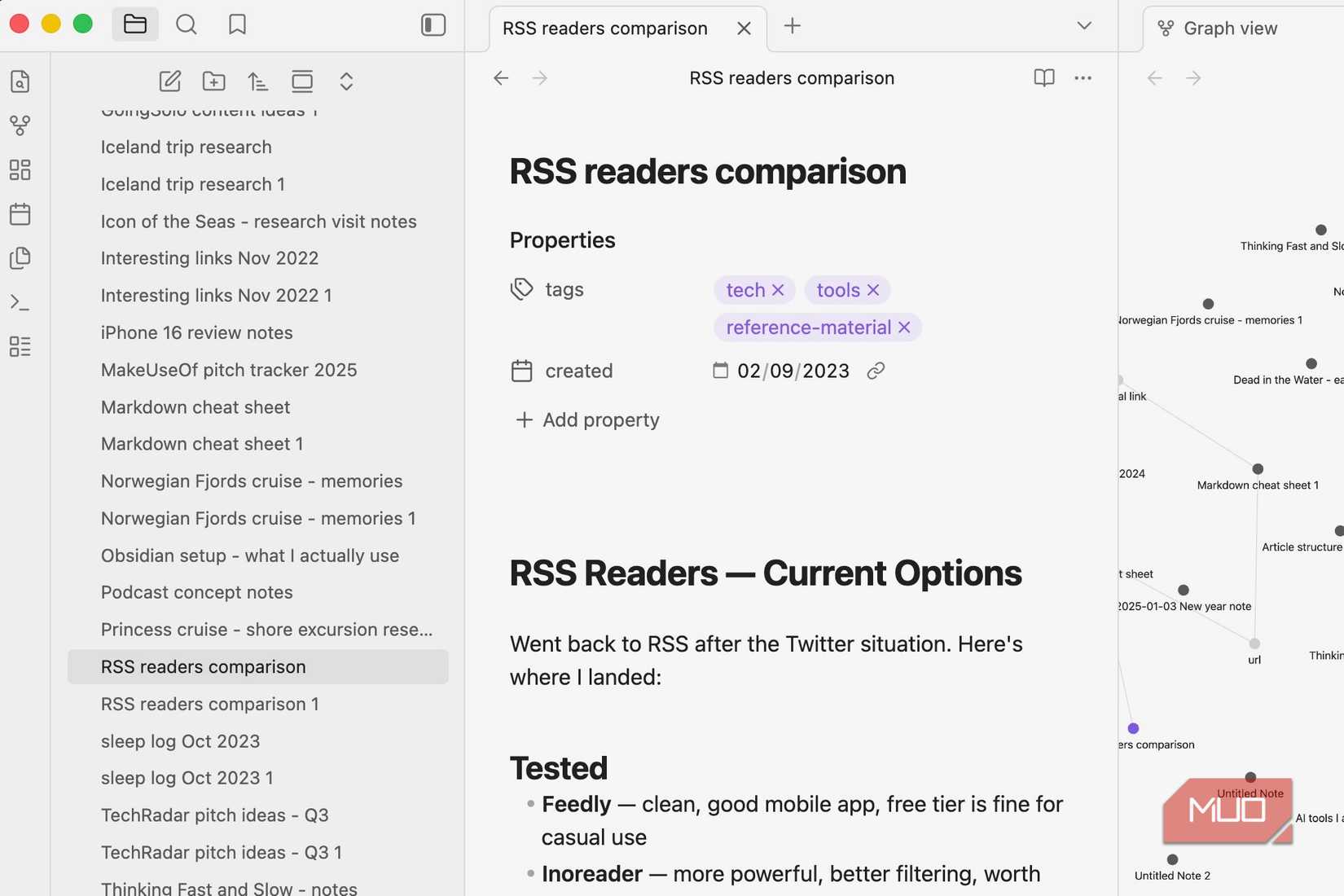Navigate forward in the note pane
The width and height of the screenshot is (1344, 896).
[539, 78]
